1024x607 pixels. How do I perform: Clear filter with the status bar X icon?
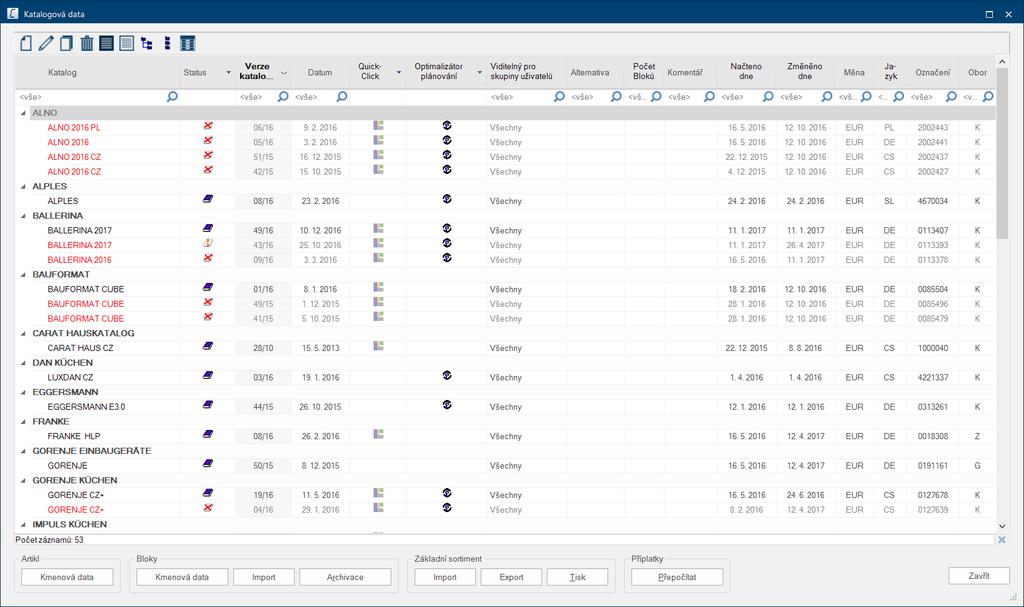(x=1002, y=540)
